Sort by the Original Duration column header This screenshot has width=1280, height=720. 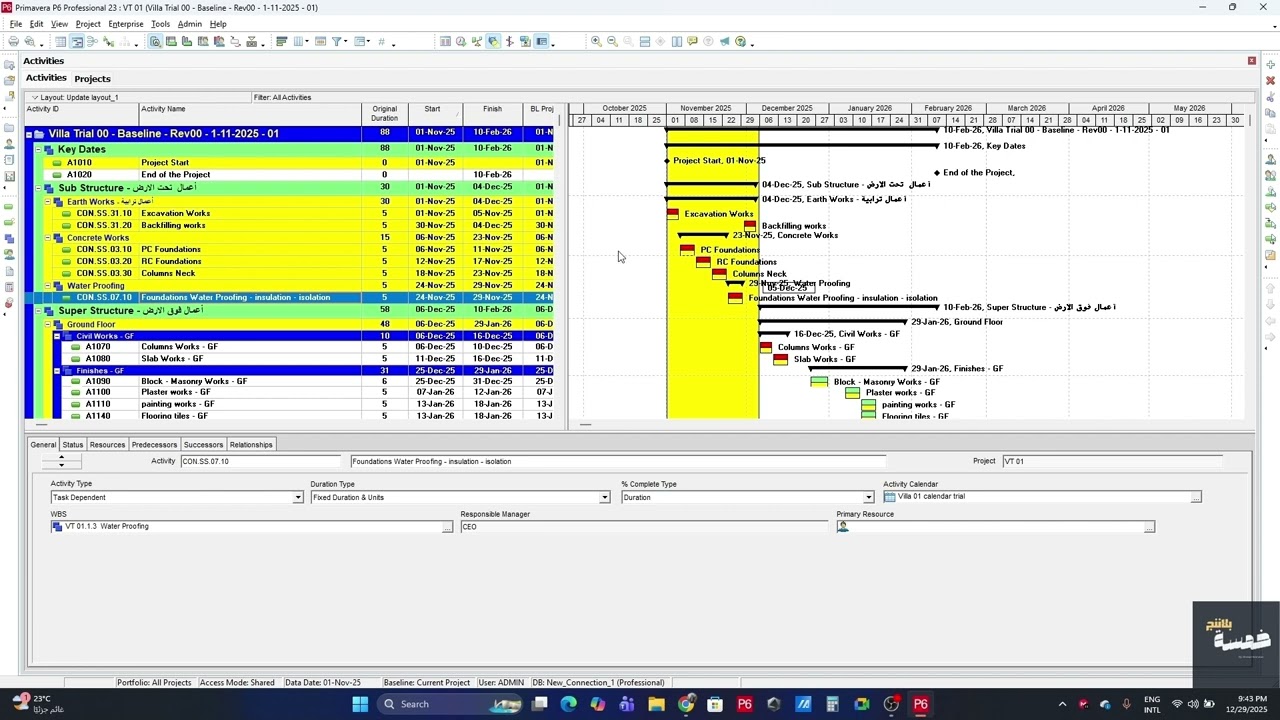385,114
